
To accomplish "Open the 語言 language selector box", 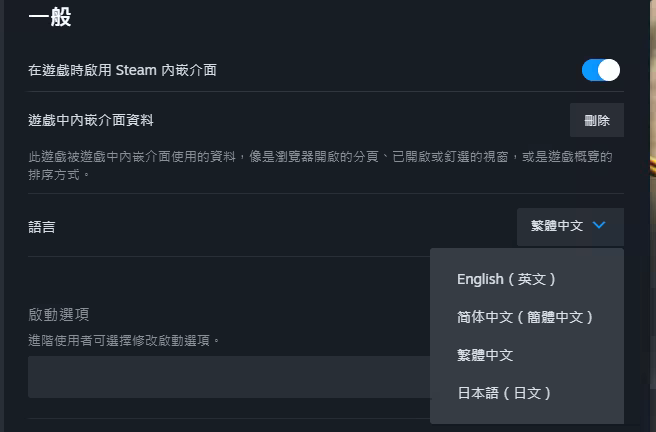I will pyautogui.click(x=570, y=226).
